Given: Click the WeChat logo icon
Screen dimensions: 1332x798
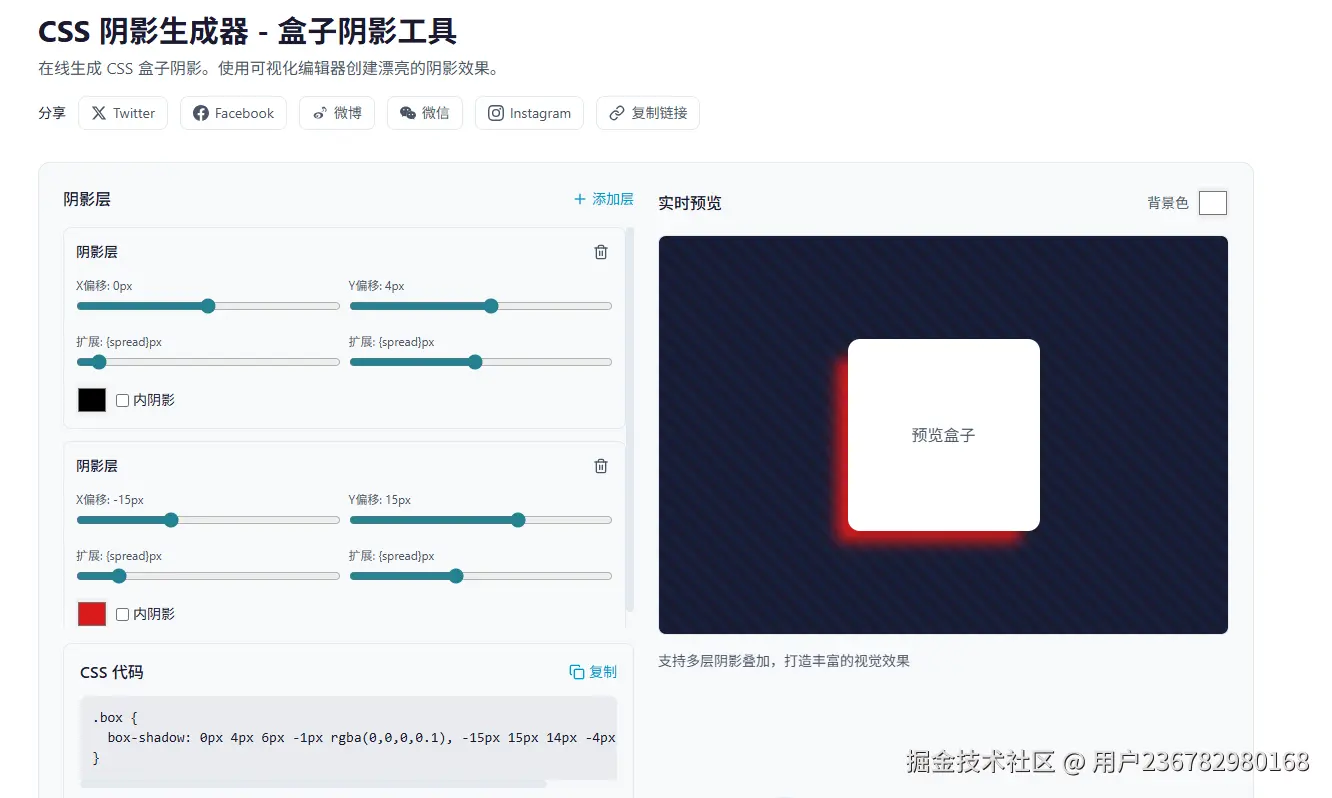Looking at the screenshot, I should click(408, 113).
